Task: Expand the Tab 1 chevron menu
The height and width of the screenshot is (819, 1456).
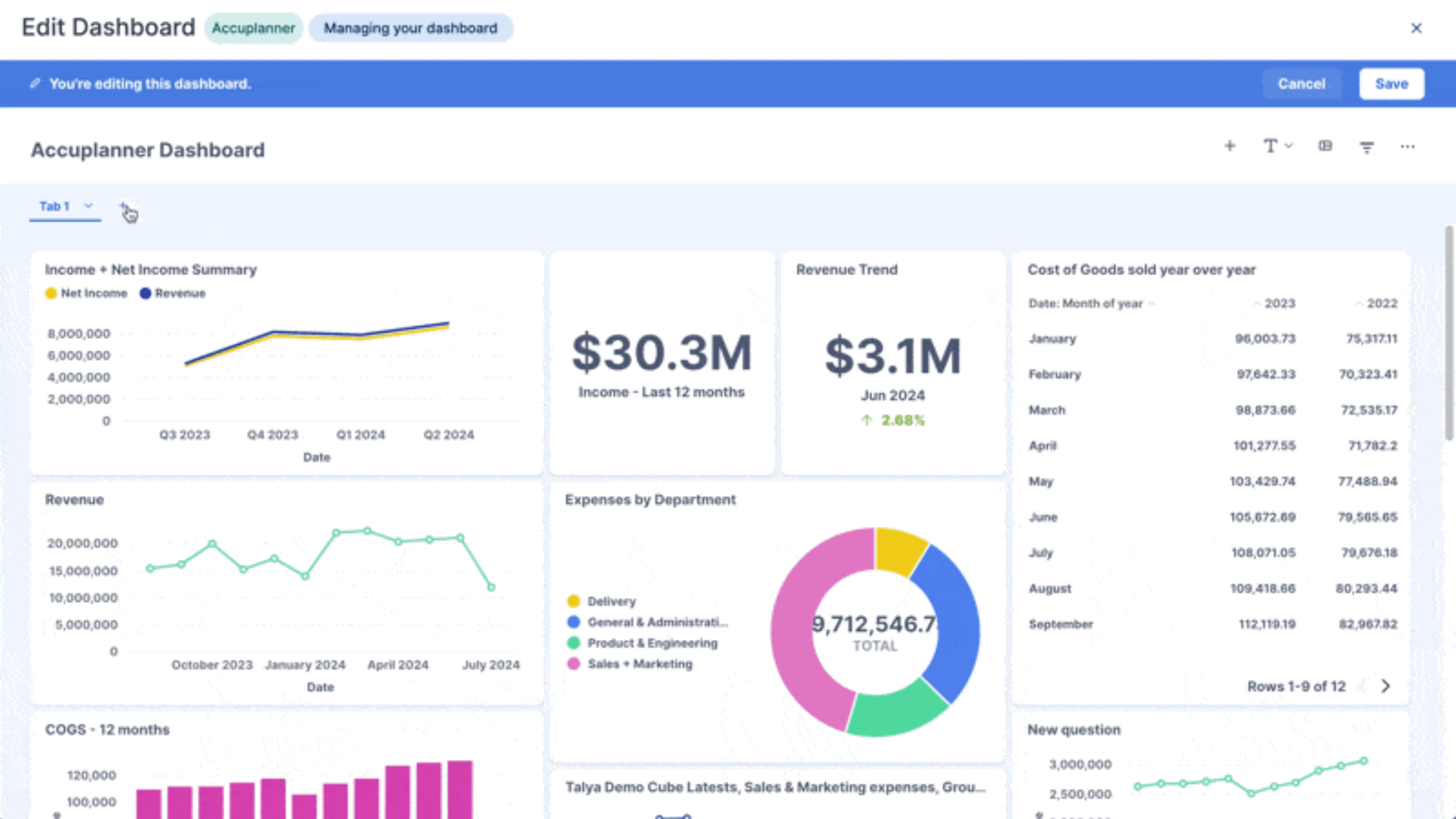Action: [x=88, y=206]
